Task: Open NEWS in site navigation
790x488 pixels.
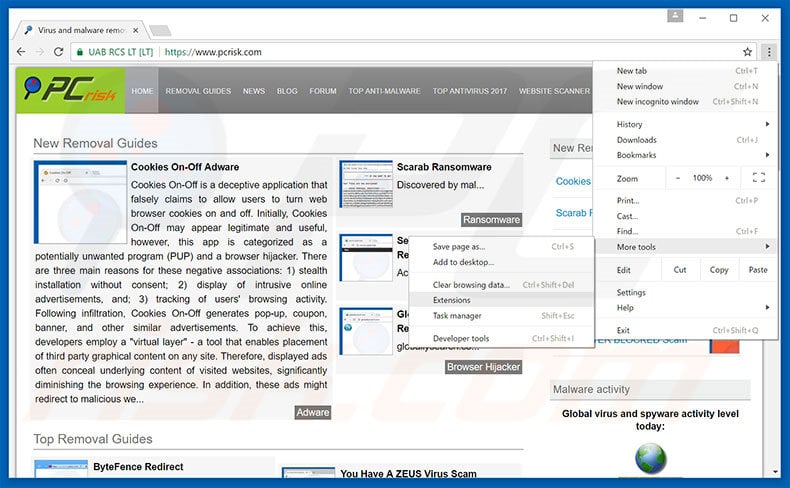Action: point(253,91)
